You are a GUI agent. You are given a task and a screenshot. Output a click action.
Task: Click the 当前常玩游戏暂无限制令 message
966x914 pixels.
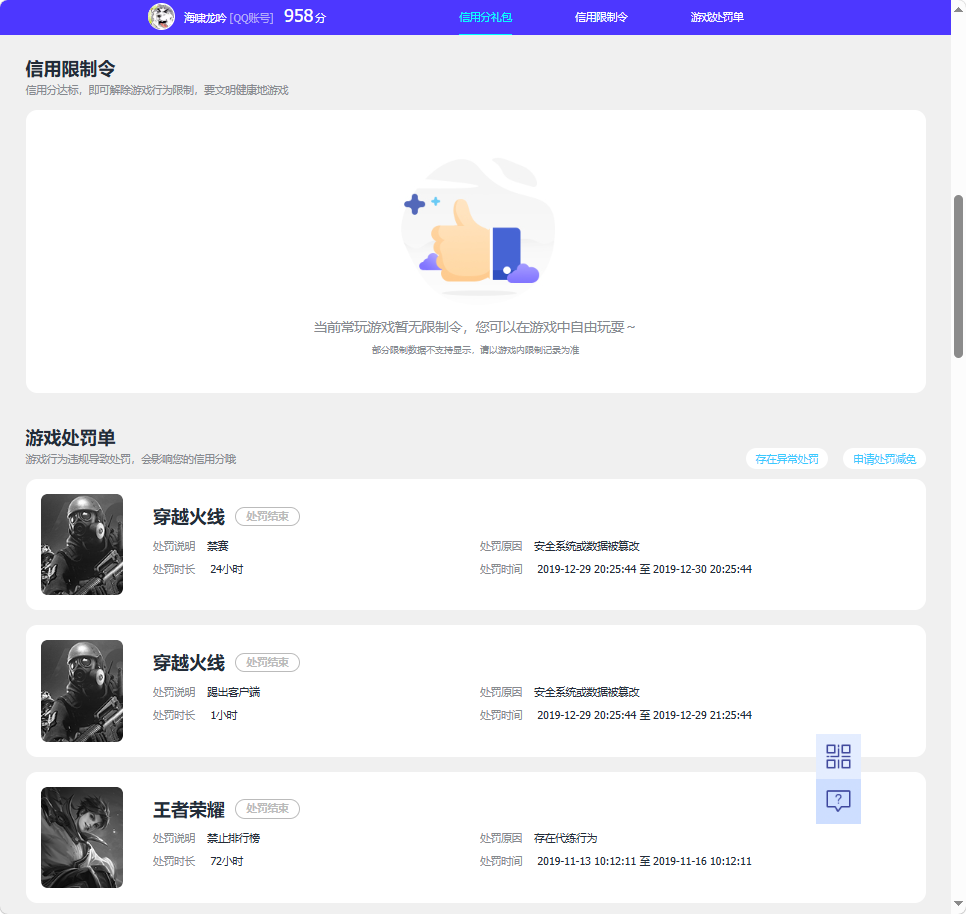point(474,327)
